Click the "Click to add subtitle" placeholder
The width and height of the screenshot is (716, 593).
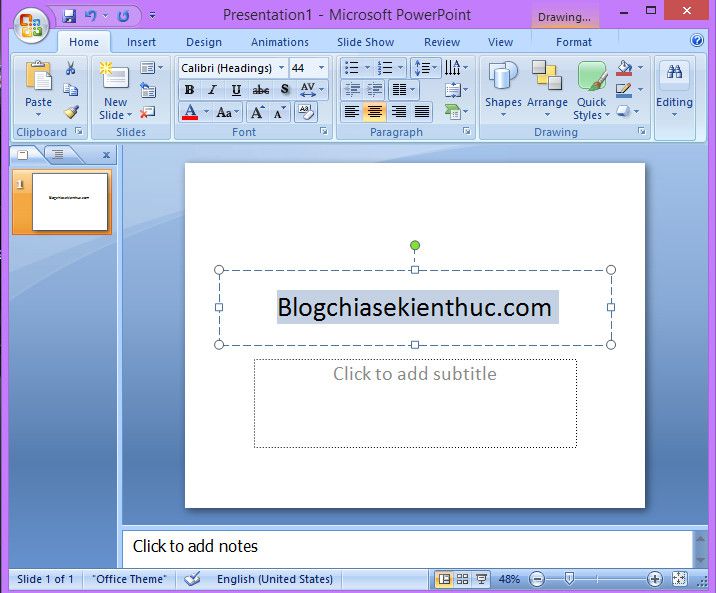coord(415,403)
